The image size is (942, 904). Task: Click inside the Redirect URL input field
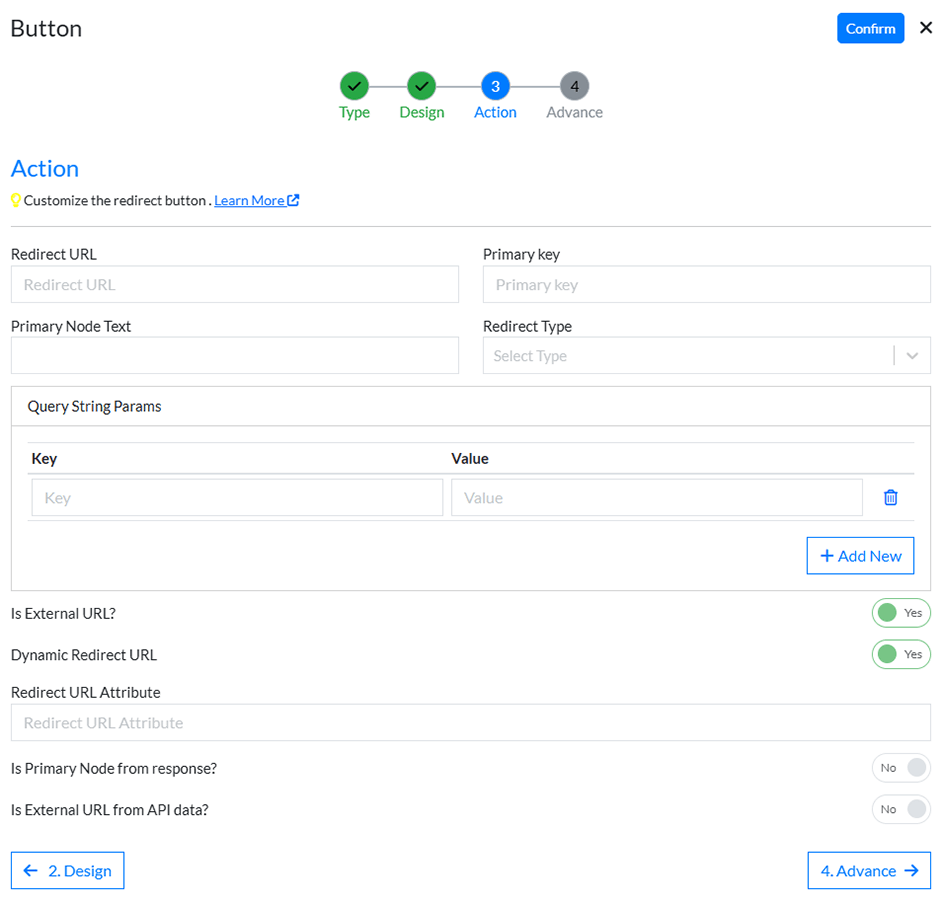[234, 284]
